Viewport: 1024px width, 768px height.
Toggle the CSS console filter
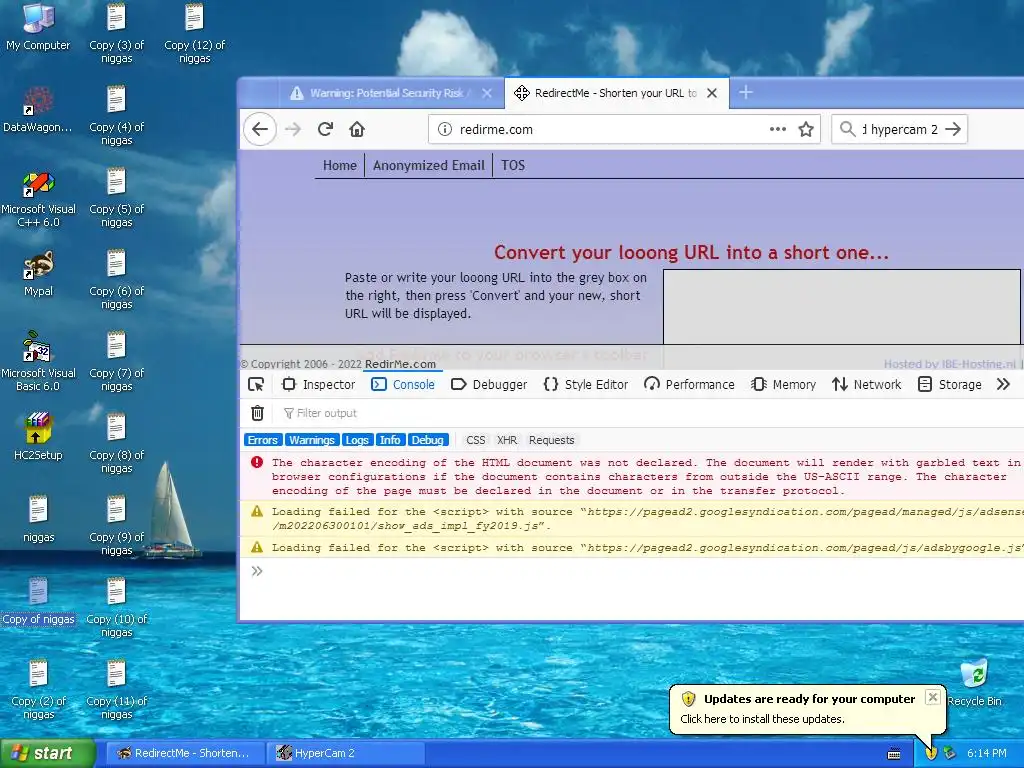click(x=475, y=440)
